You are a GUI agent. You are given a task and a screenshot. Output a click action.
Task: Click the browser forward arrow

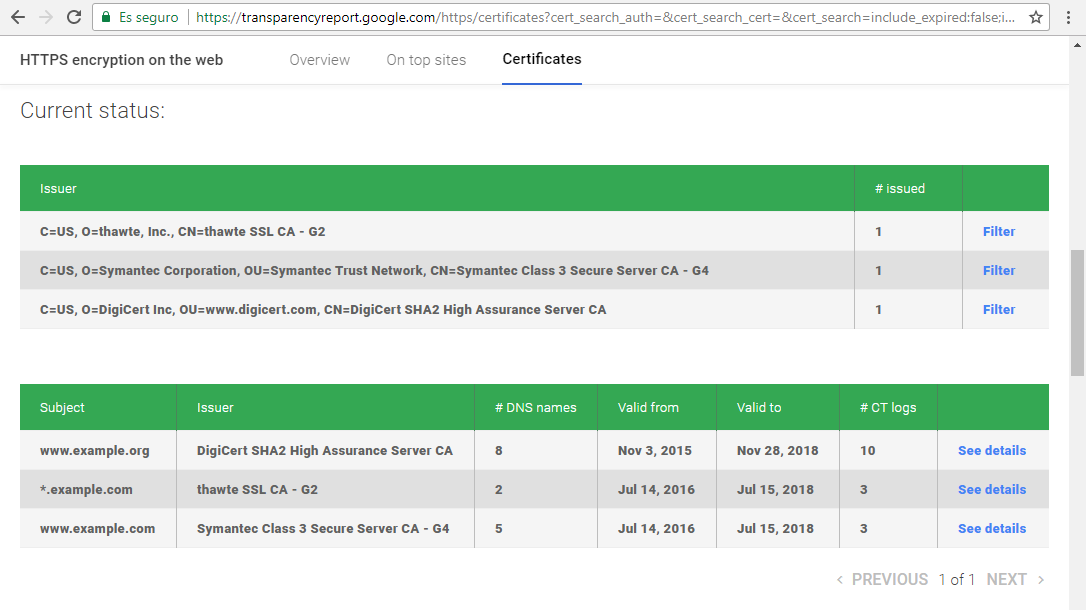pyautogui.click(x=46, y=17)
